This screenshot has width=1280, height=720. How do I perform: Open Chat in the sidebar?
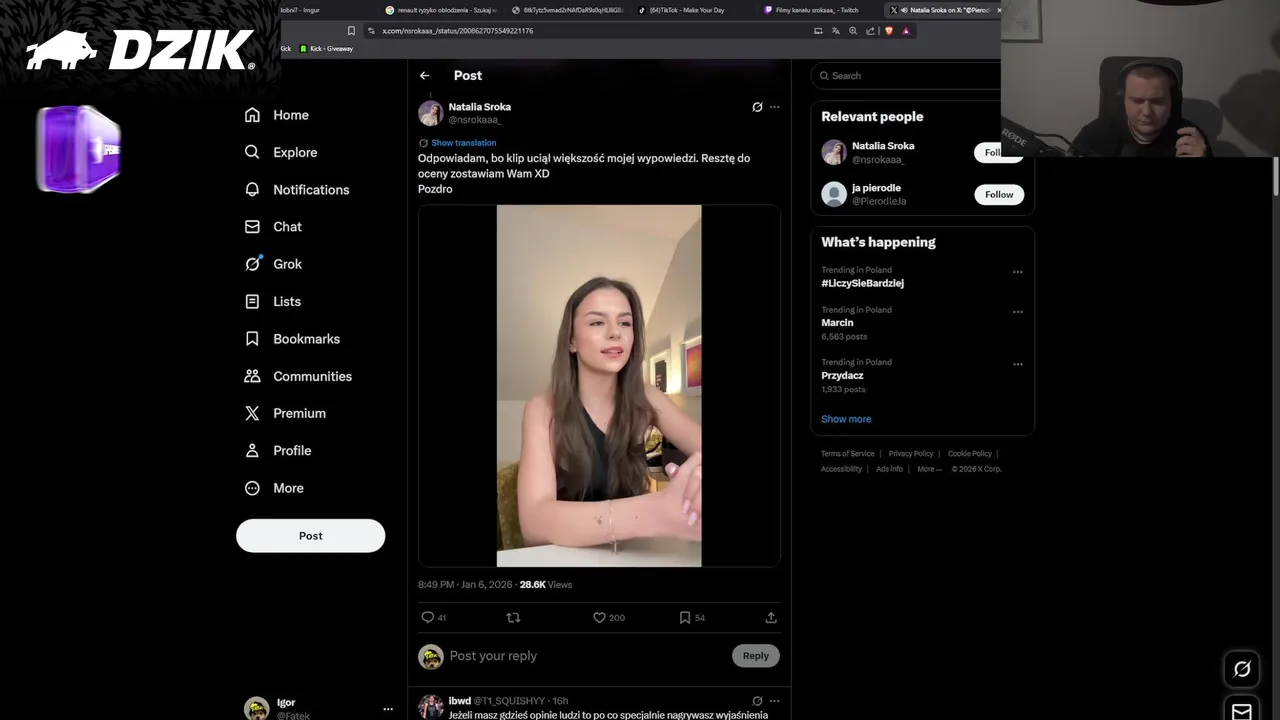tap(273, 227)
